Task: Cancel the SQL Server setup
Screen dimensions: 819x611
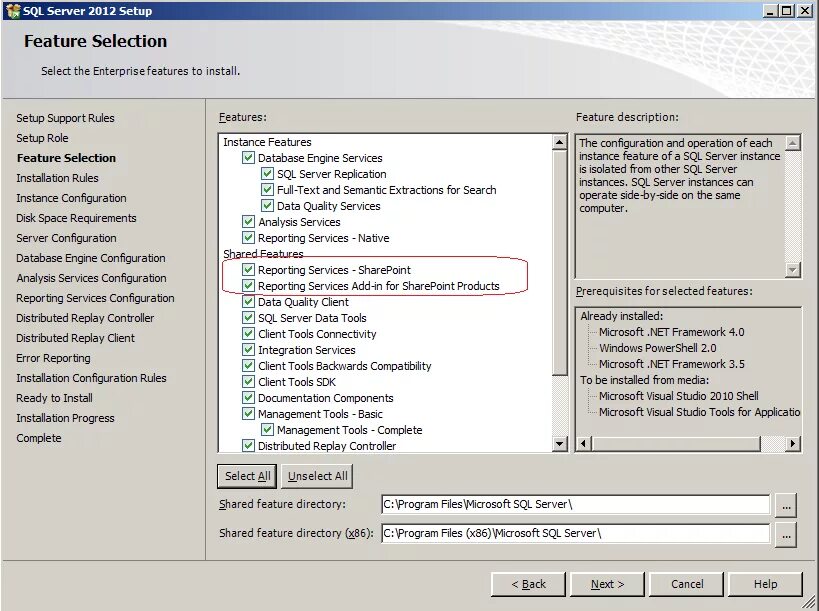Action: (686, 584)
